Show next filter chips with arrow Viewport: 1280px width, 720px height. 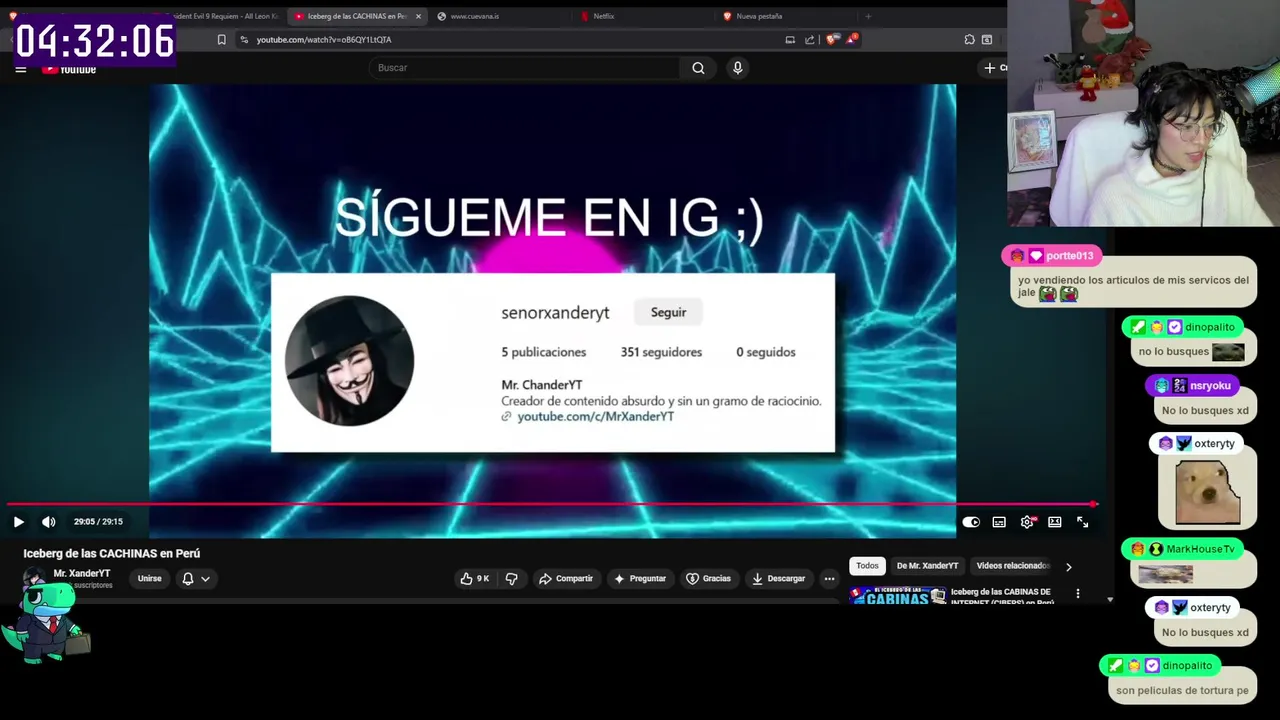point(1068,567)
